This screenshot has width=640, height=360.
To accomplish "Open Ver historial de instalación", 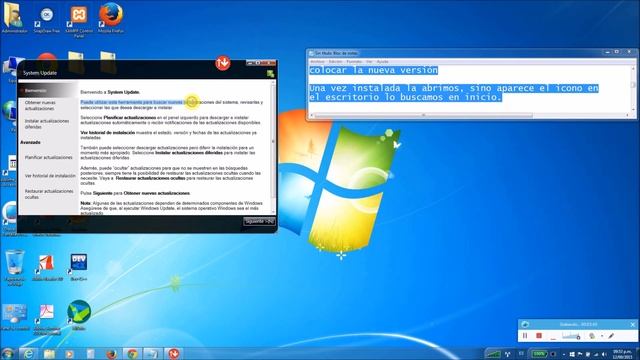I will pyautogui.click(x=50, y=176).
